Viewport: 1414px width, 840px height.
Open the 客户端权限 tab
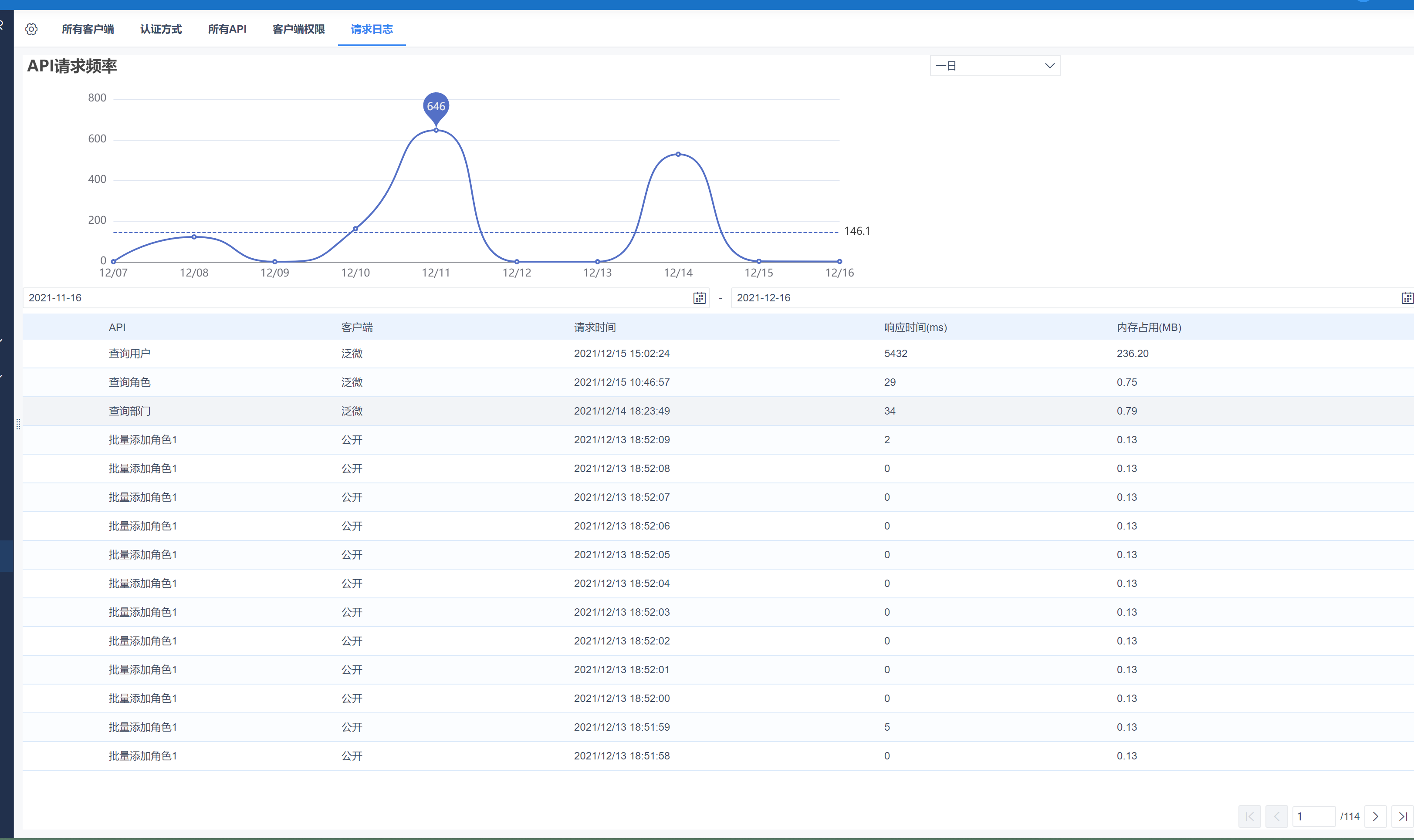pos(298,29)
